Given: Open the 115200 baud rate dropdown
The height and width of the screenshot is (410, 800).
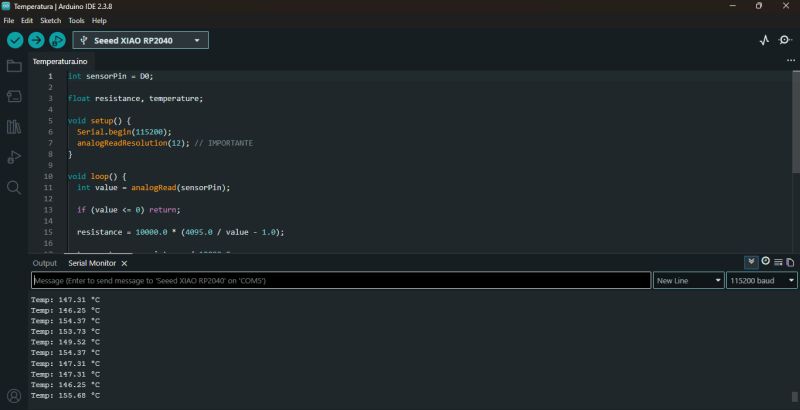Looking at the screenshot, I should [762, 280].
